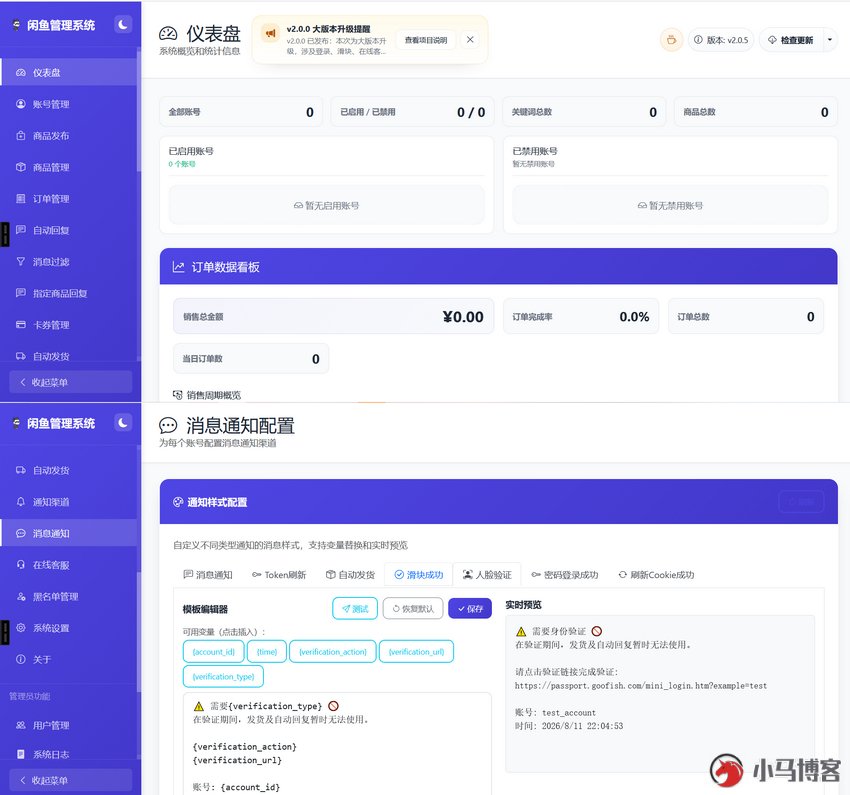Click the preview link passport.goofish.com
850x795 pixels.
pos(640,686)
